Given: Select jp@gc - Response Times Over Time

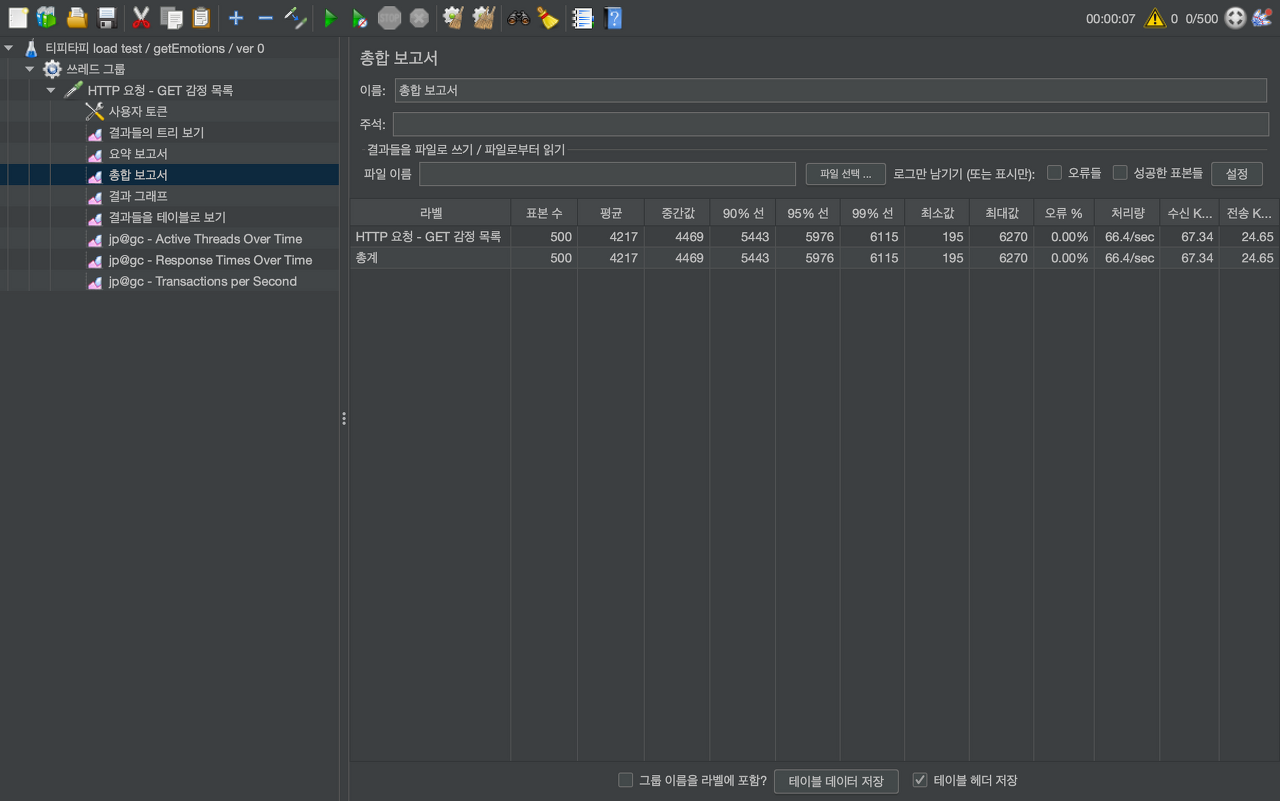Looking at the screenshot, I should tap(210, 260).
